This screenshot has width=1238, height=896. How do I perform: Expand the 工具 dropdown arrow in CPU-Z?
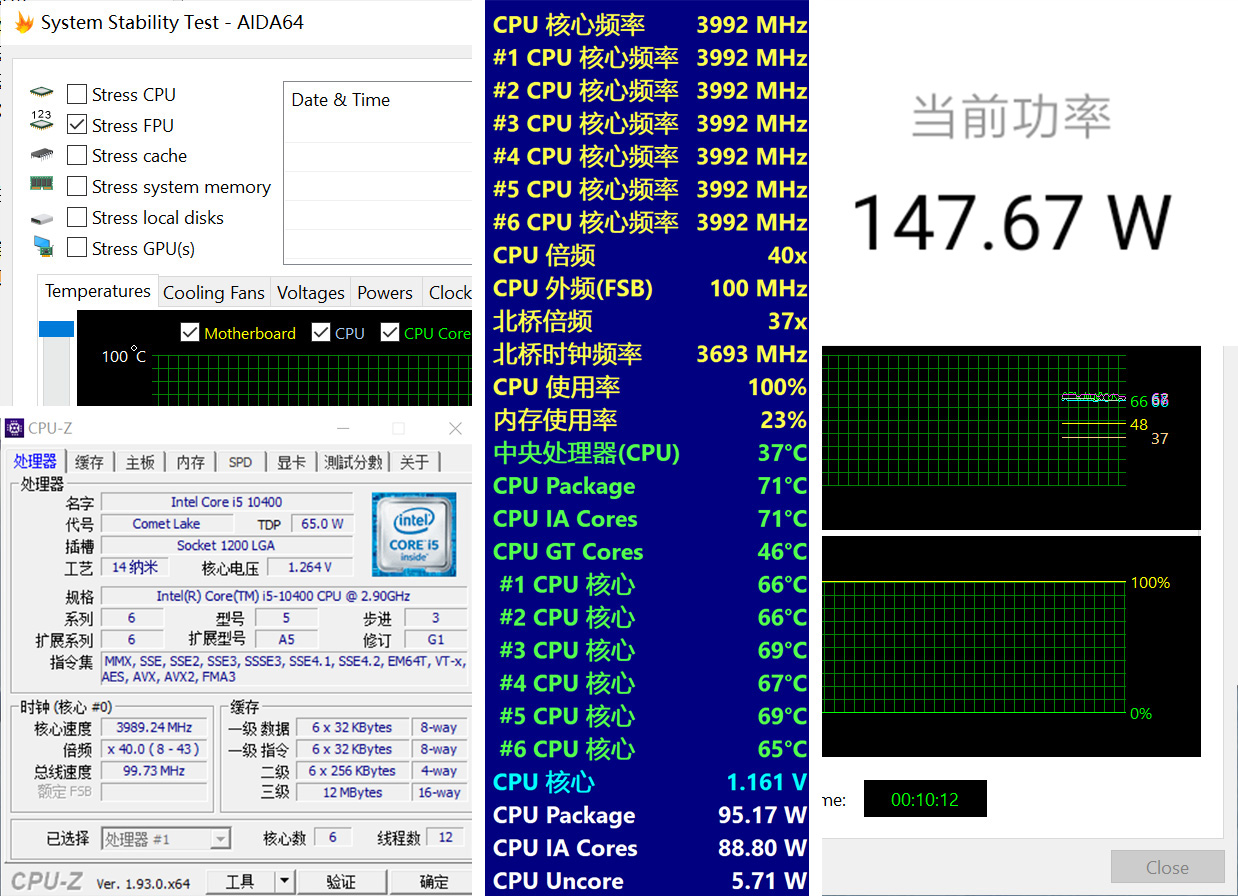pos(284,881)
